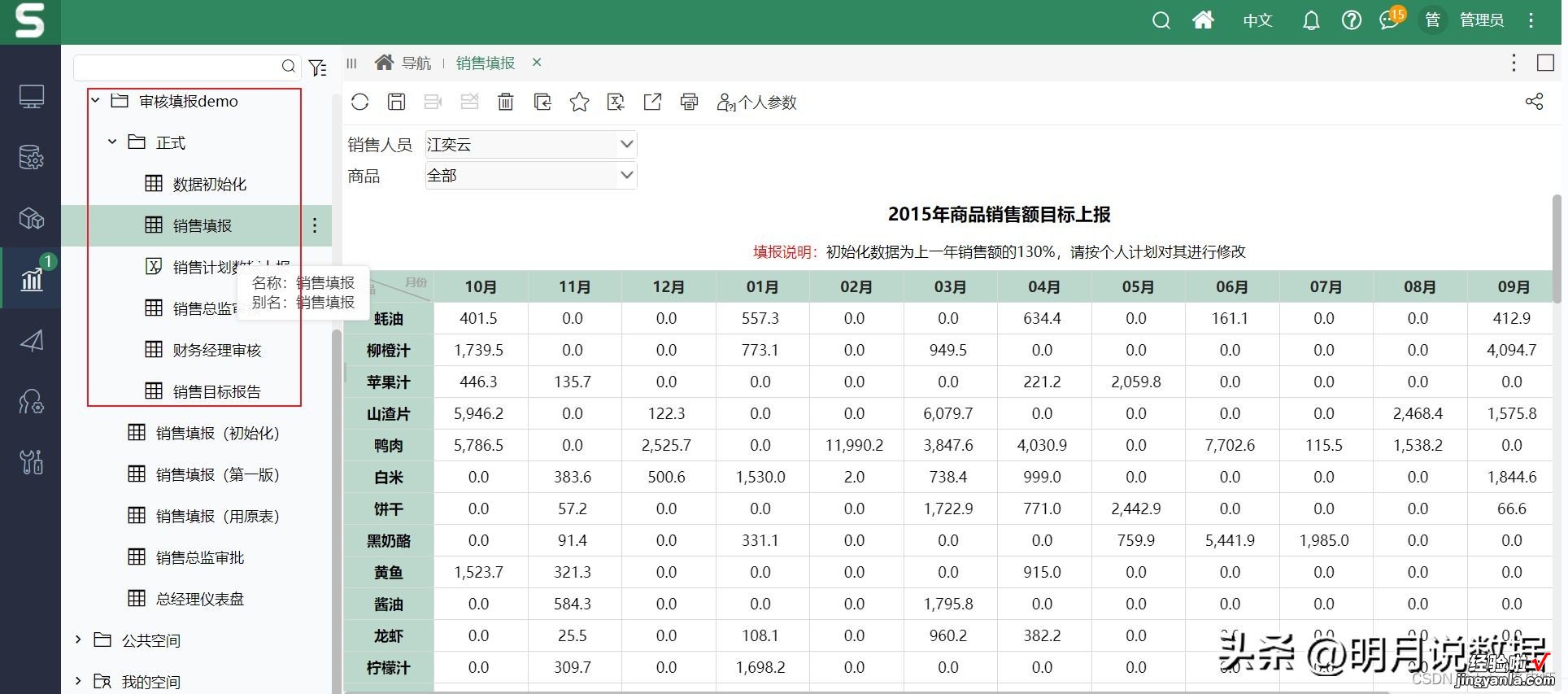Viewport: 1568px width, 694px height.
Task: Open notifications bell icon
Action: (x=1310, y=20)
